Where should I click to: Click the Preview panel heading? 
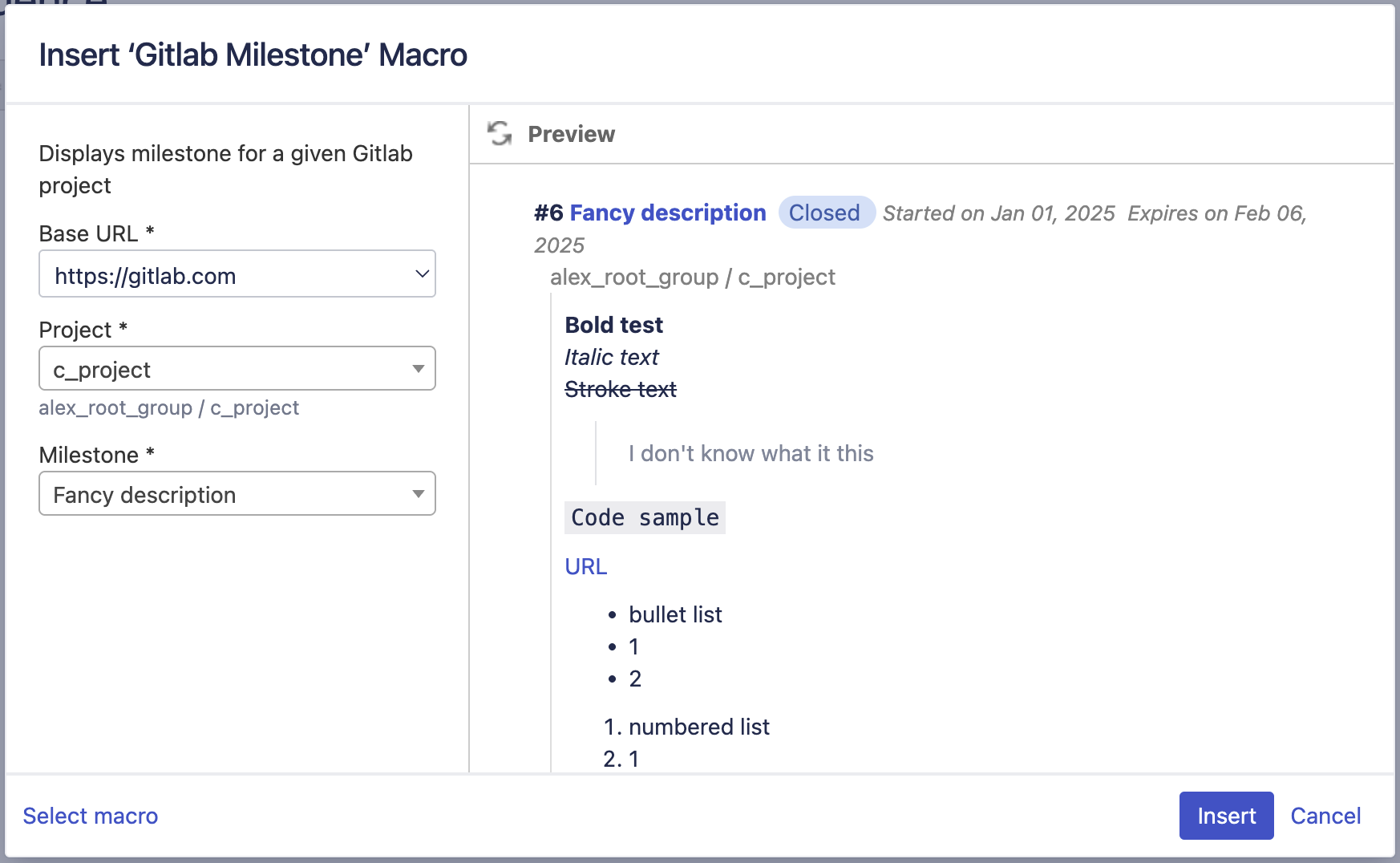(x=571, y=134)
